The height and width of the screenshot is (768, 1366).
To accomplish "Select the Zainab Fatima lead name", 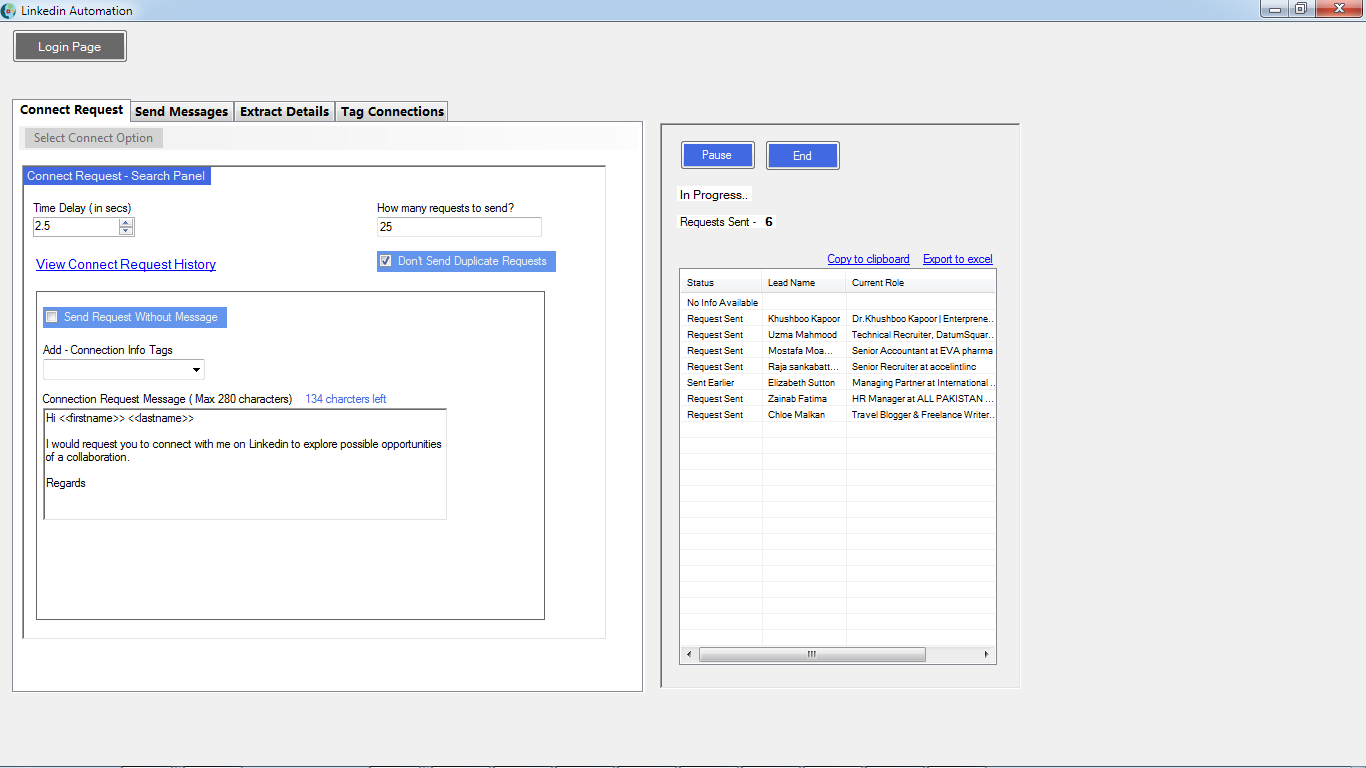I will (804, 398).
